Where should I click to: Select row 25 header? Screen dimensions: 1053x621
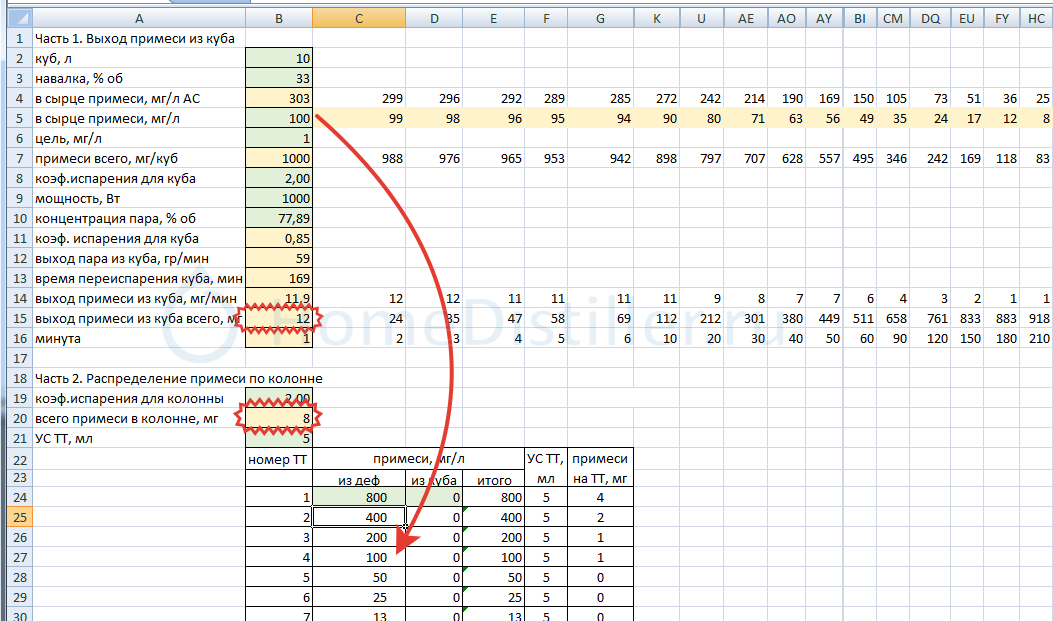pos(19,518)
